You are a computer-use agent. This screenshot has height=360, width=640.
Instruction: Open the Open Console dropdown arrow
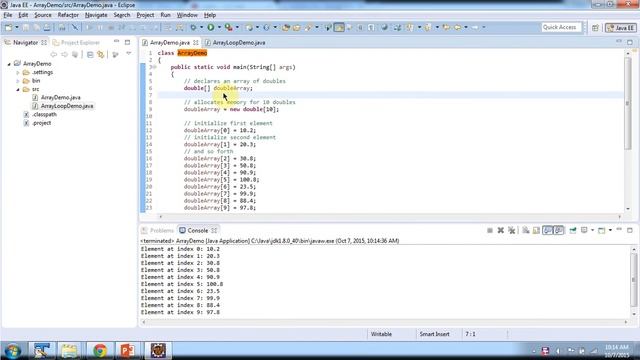pos(610,231)
